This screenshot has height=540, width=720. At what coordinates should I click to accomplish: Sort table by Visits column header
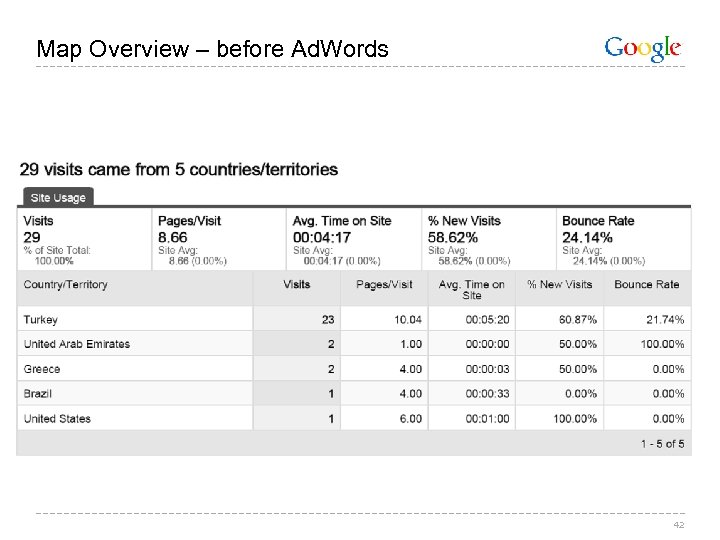pyautogui.click(x=297, y=285)
